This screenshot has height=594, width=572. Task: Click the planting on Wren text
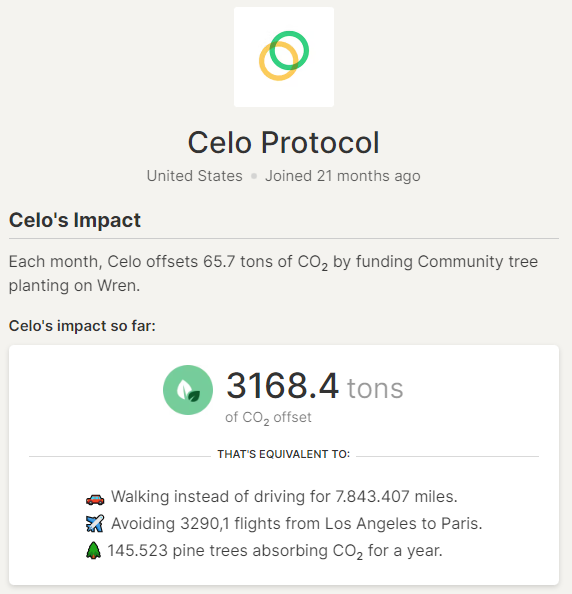(74, 286)
